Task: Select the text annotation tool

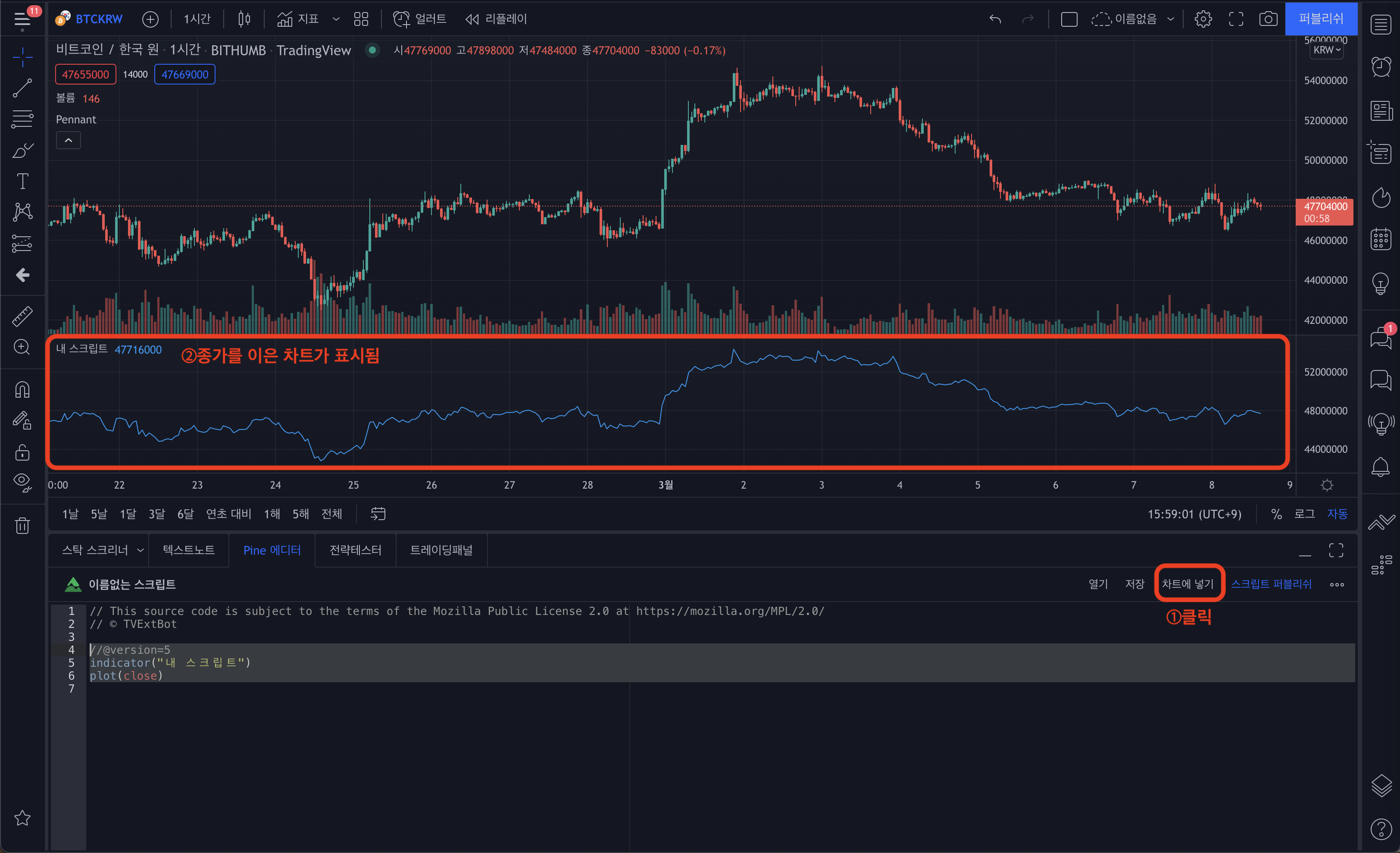Action: (x=22, y=181)
